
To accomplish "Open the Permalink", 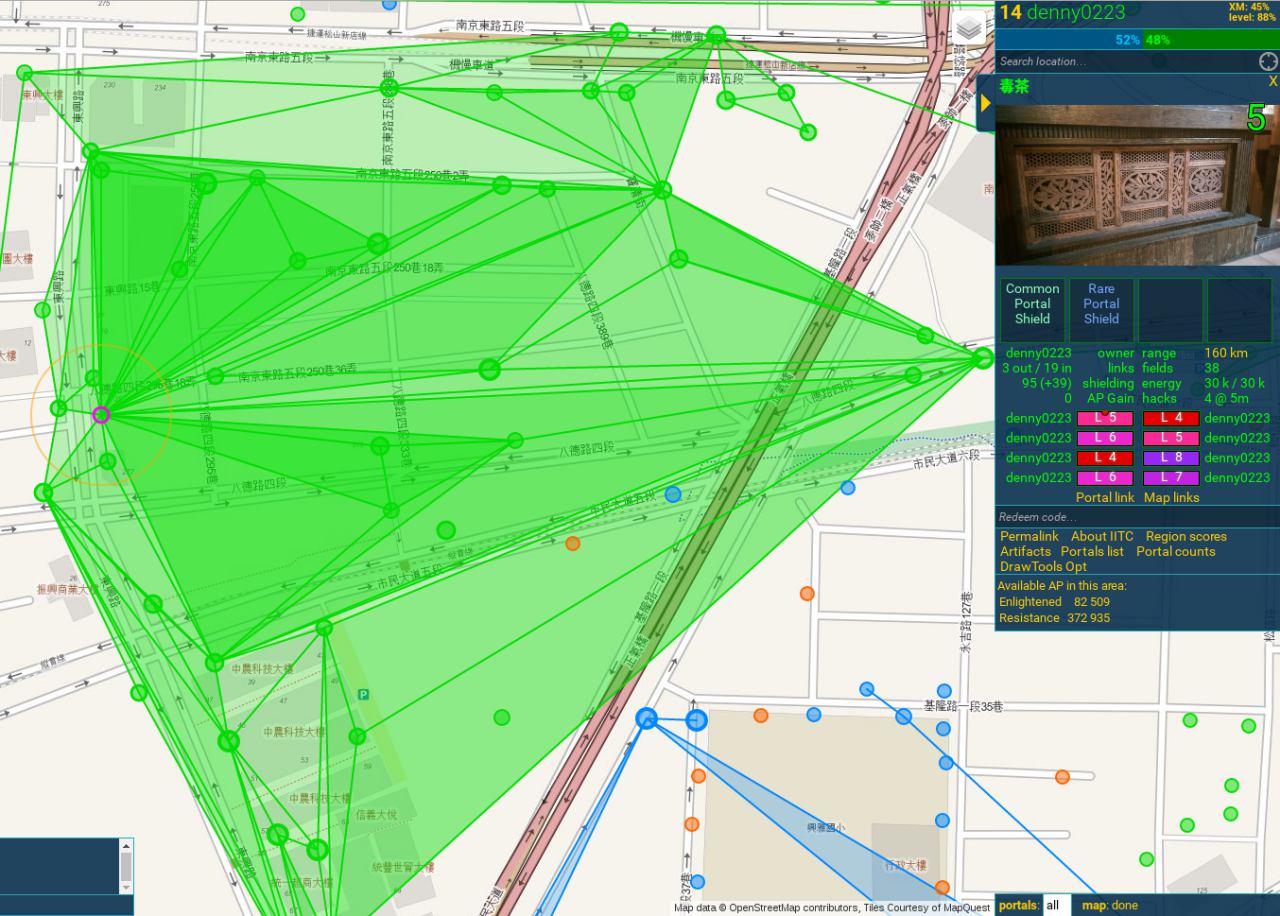I will [x=1029, y=536].
